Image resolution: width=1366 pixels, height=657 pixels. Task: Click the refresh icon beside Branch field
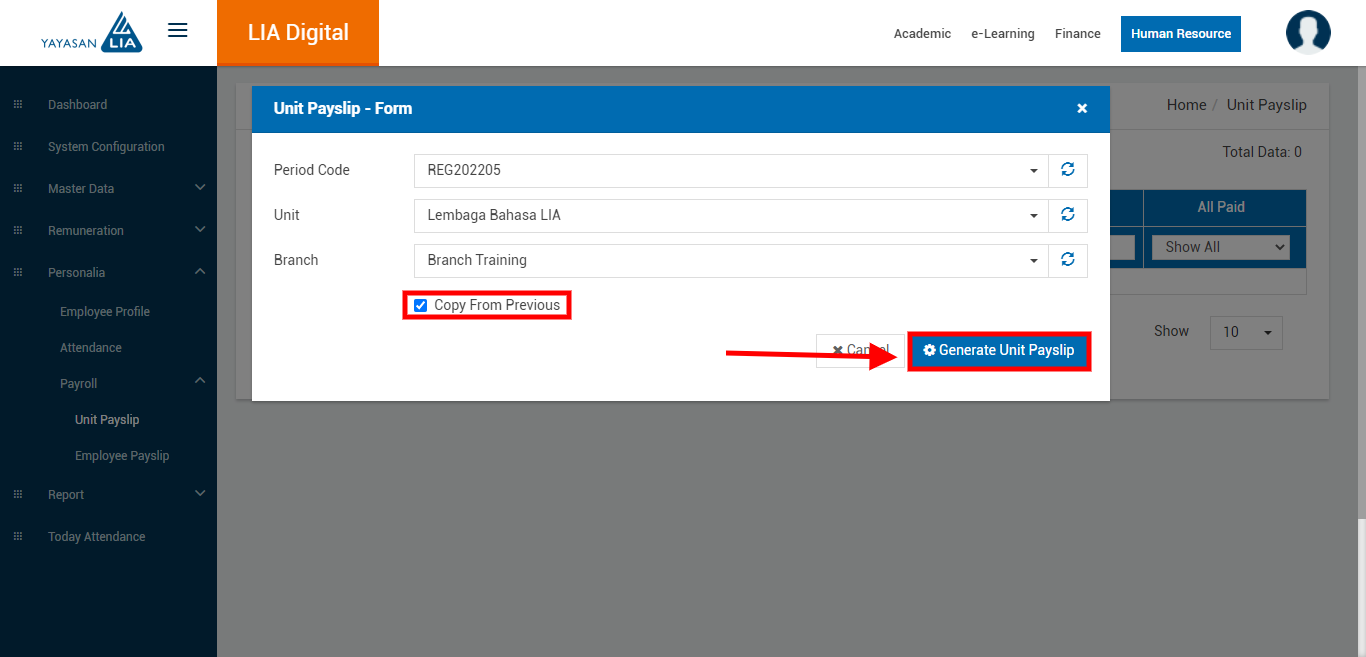[1067, 260]
